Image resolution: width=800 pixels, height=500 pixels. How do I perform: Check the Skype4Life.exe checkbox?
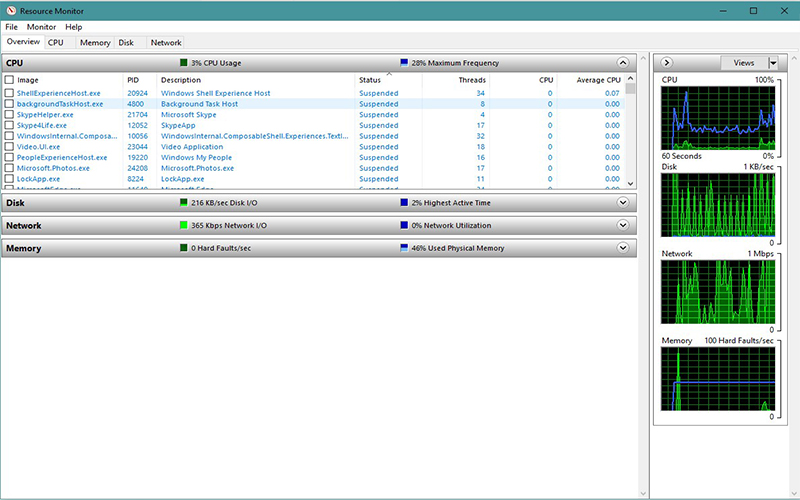9,125
